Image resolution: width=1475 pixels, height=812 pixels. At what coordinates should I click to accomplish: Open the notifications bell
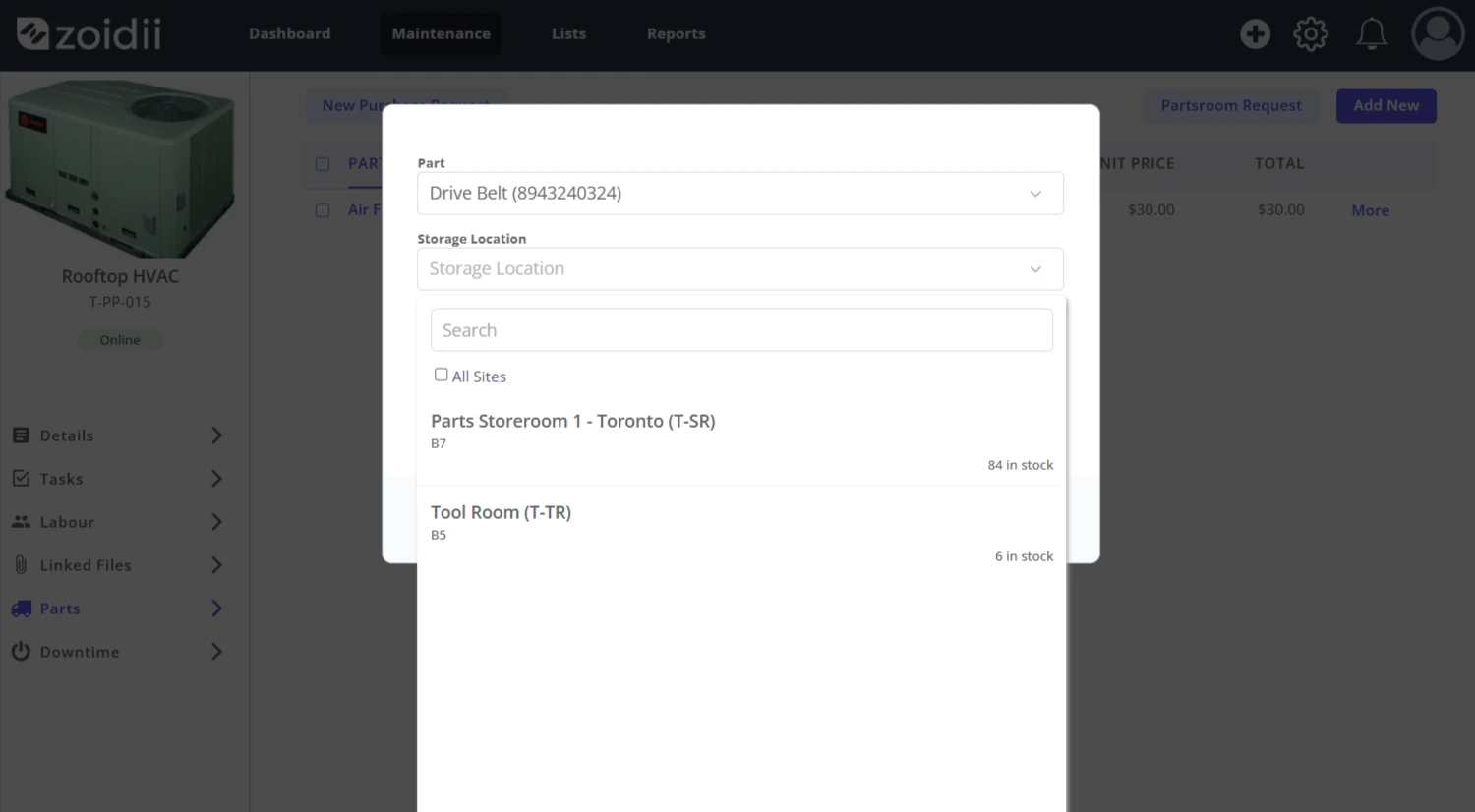click(1372, 34)
